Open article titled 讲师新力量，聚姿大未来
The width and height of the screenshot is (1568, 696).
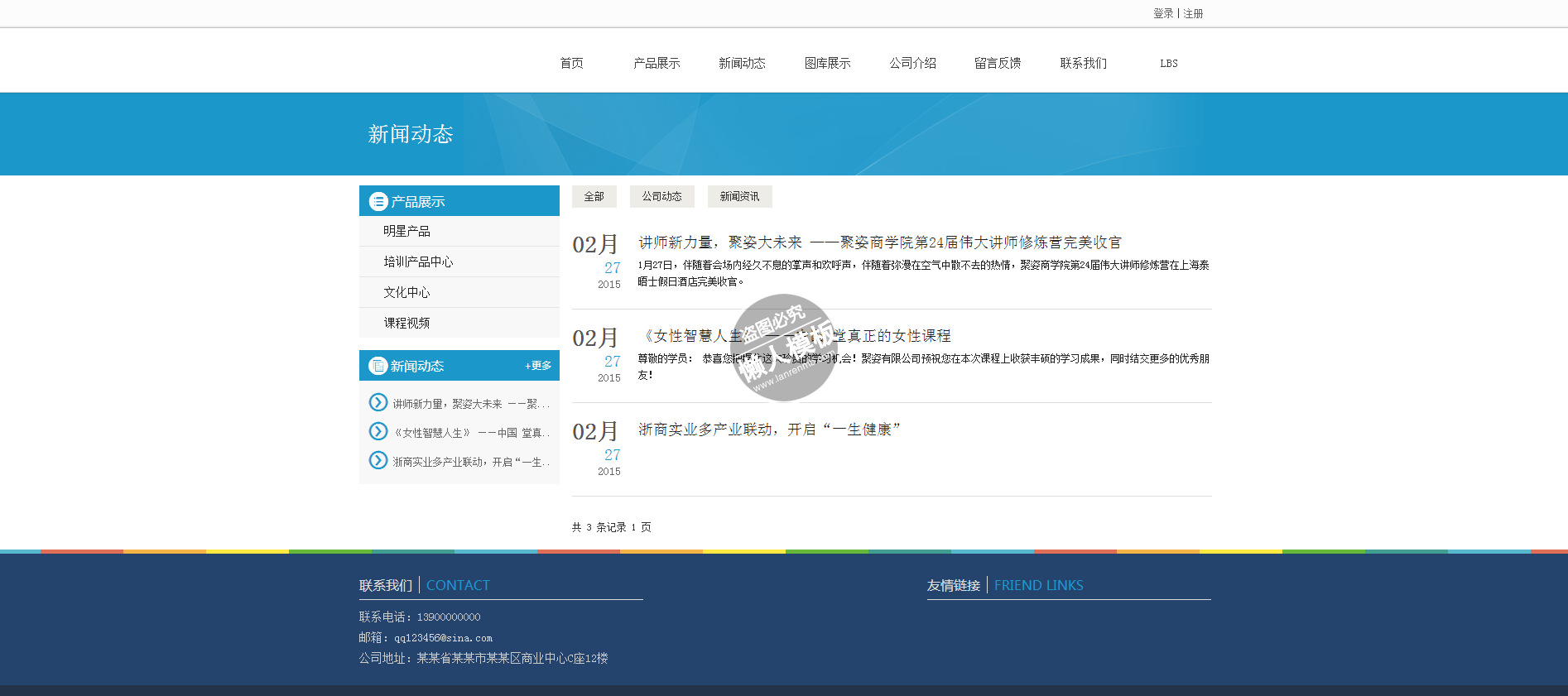tap(879, 242)
